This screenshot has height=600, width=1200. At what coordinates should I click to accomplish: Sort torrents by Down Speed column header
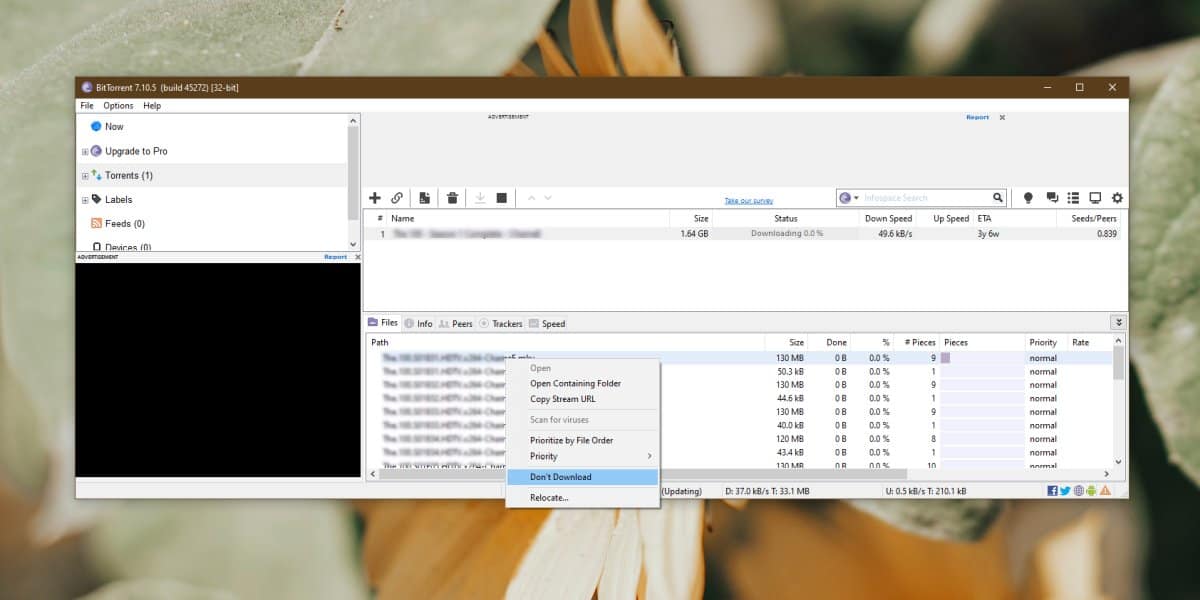pos(887,218)
